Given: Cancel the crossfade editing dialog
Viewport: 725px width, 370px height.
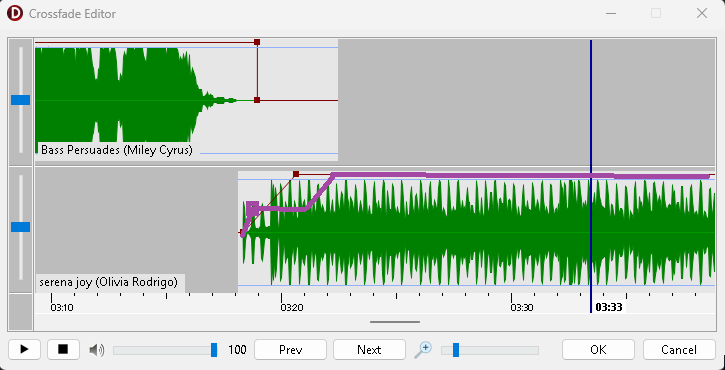Looking at the screenshot, I should coord(679,350).
